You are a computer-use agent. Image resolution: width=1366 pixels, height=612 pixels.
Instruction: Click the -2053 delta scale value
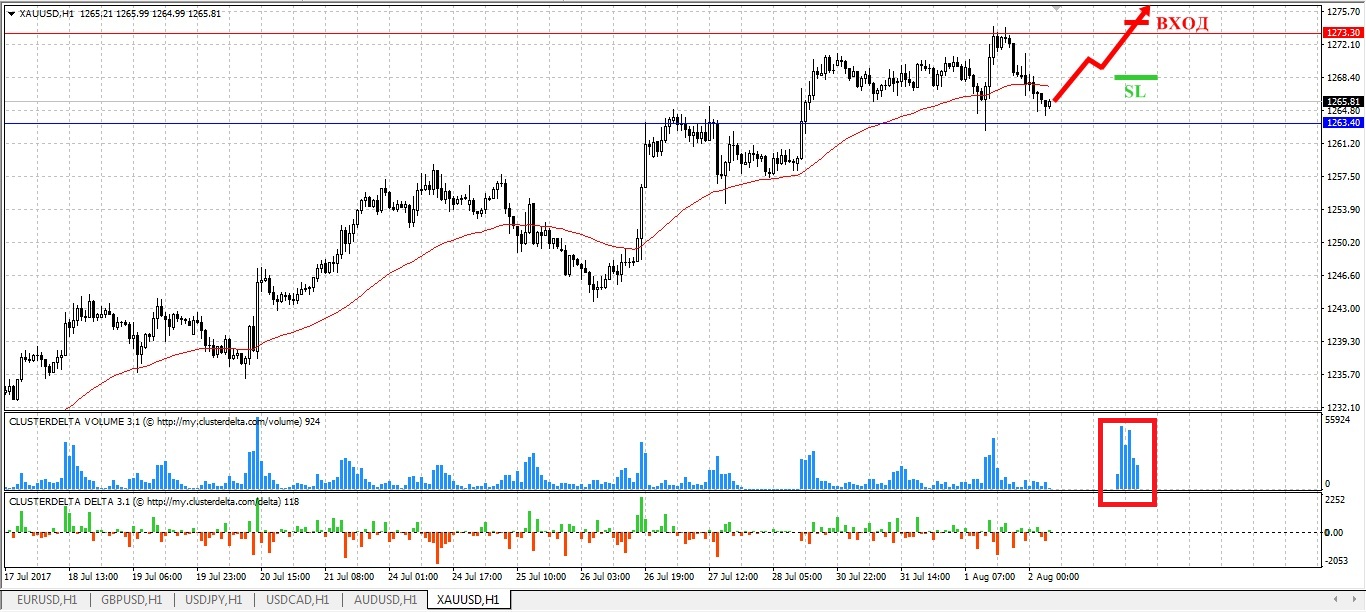(x=1338, y=561)
